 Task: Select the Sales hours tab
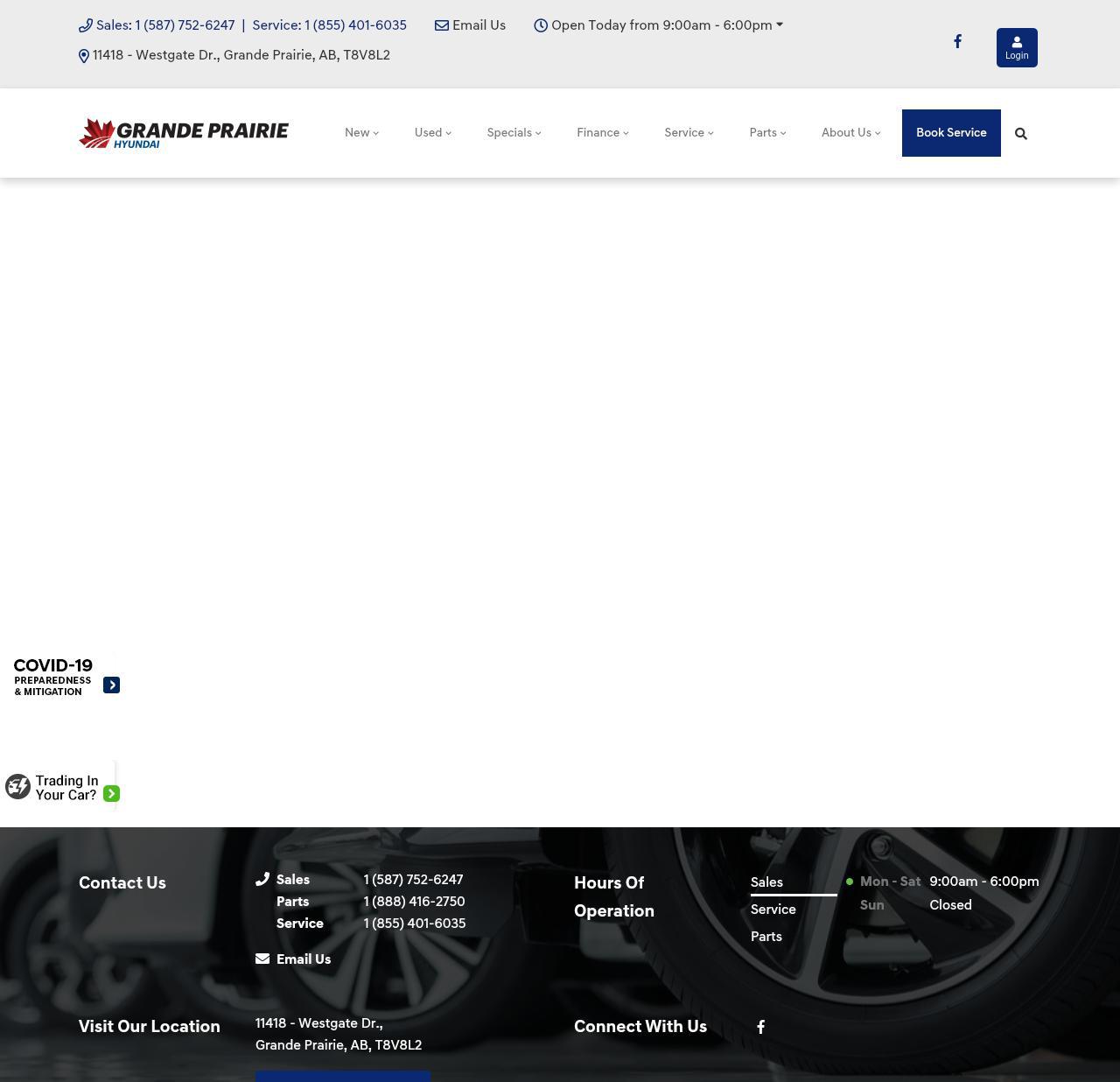(x=766, y=882)
